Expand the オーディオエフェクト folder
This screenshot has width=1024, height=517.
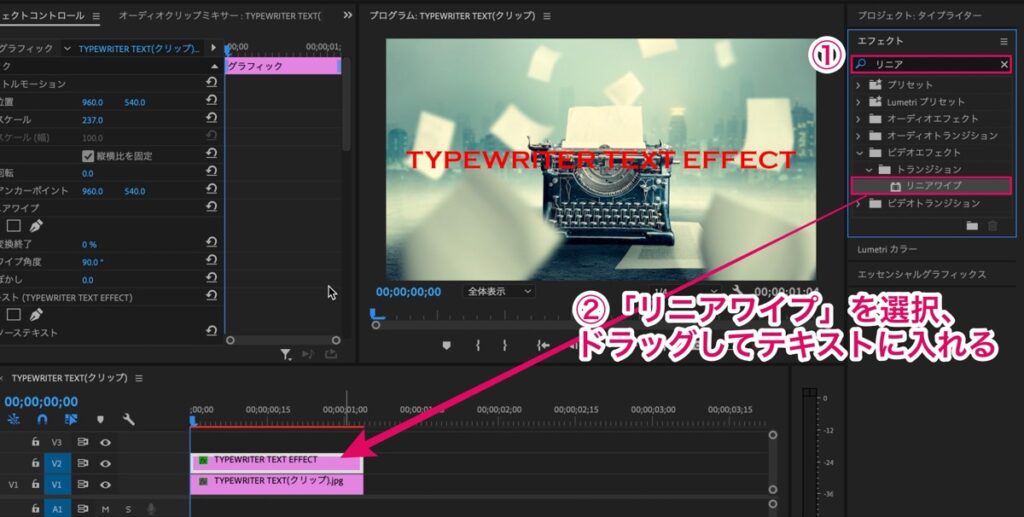pyautogui.click(x=858, y=119)
